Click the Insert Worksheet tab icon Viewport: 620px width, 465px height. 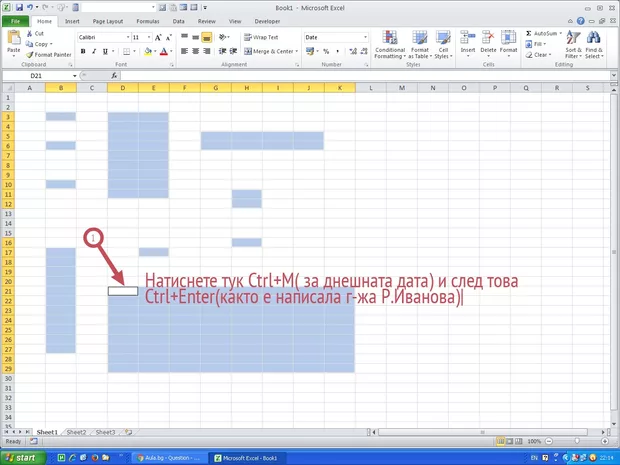[129, 432]
